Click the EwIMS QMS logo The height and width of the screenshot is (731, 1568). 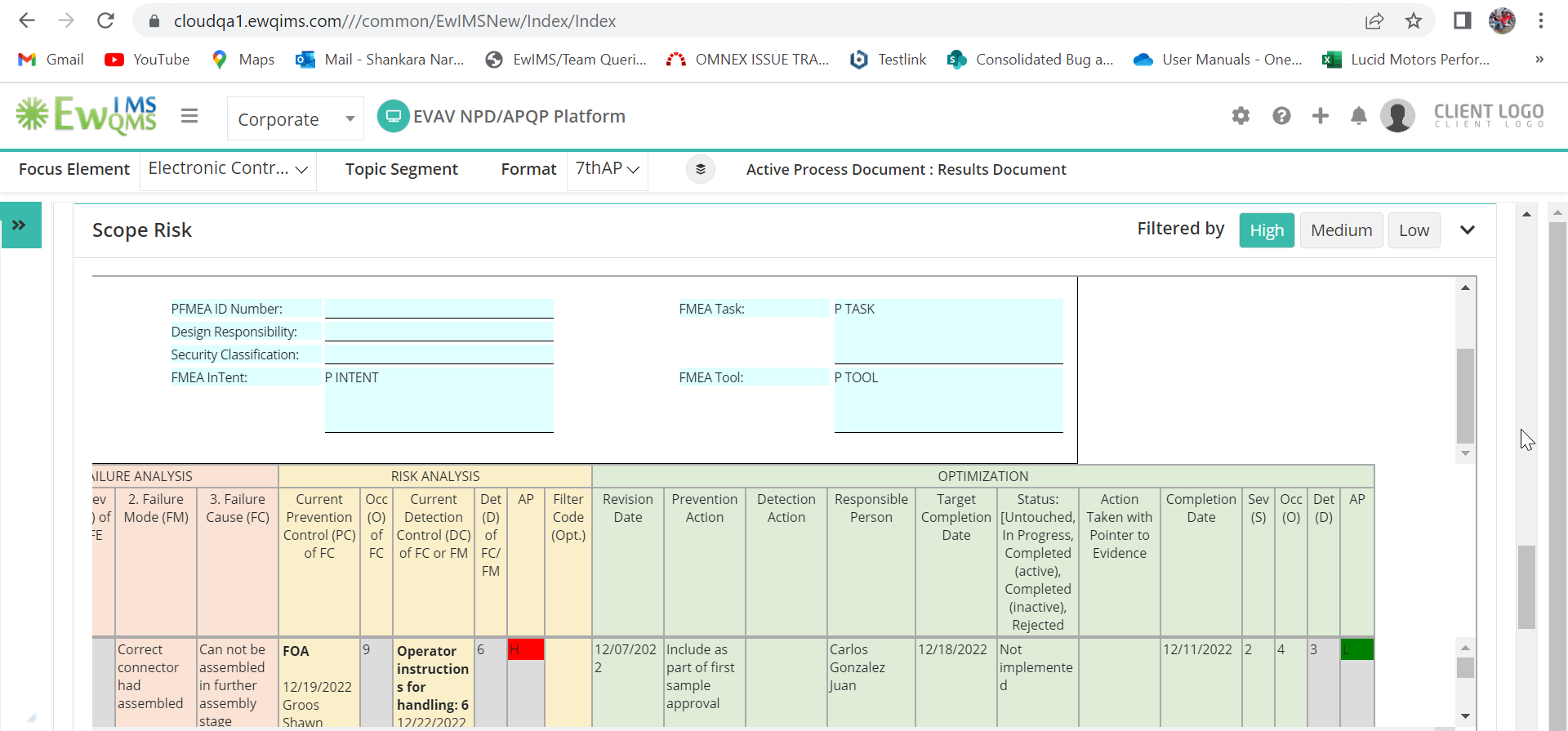pyautogui.click(x=87, y=115)
